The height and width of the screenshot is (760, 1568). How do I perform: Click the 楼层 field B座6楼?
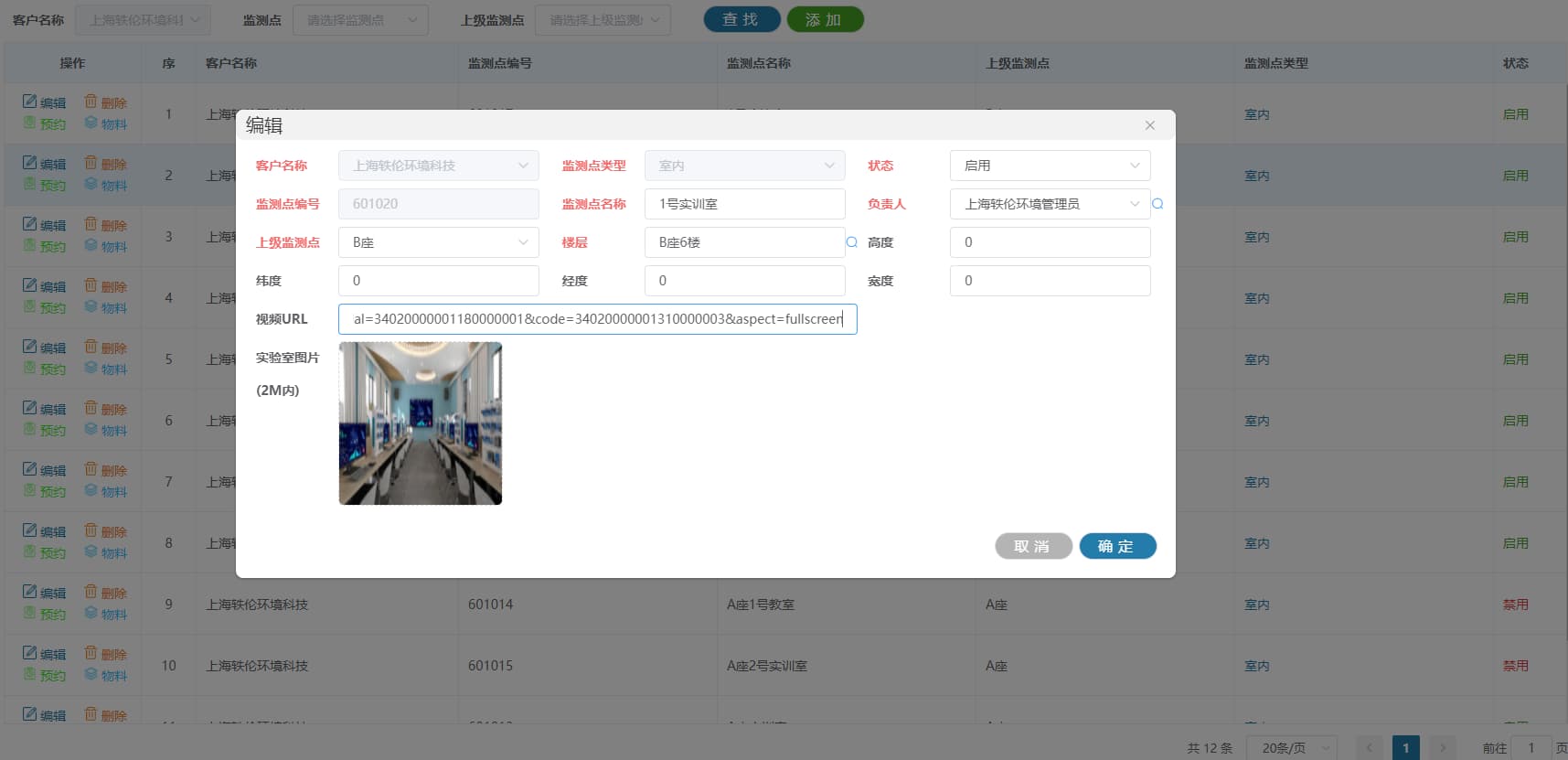tap(745, 242)
